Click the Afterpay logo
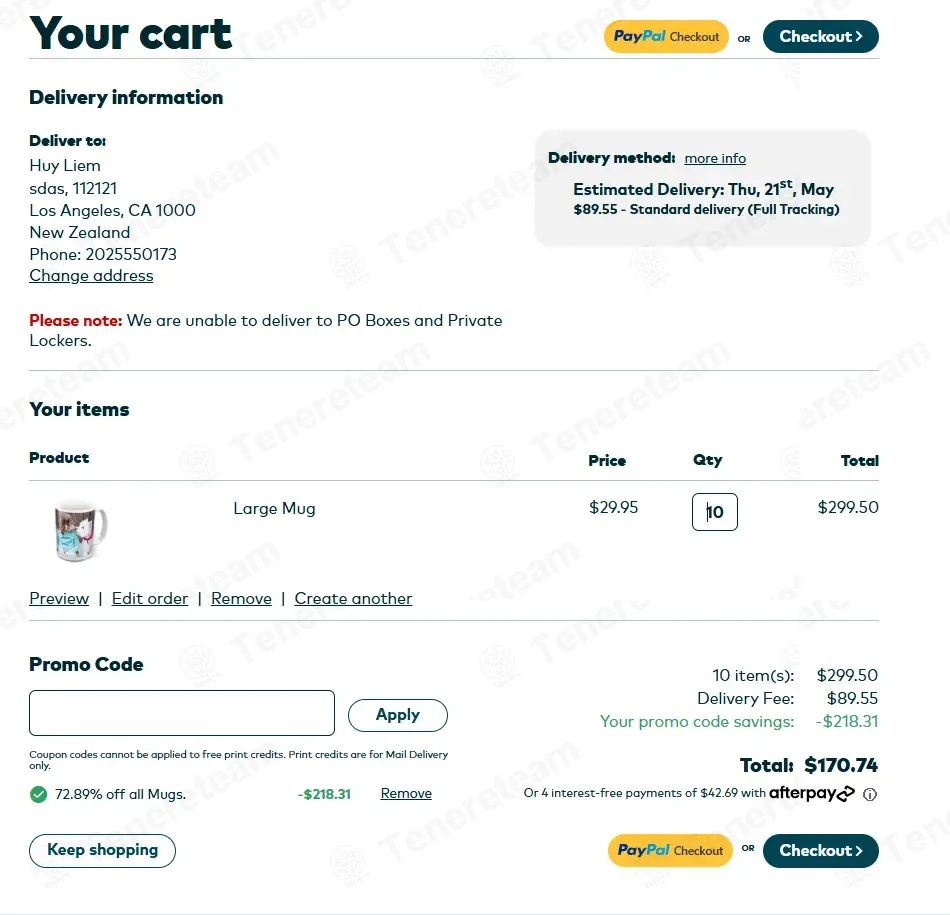 click(x=811, y=793)
